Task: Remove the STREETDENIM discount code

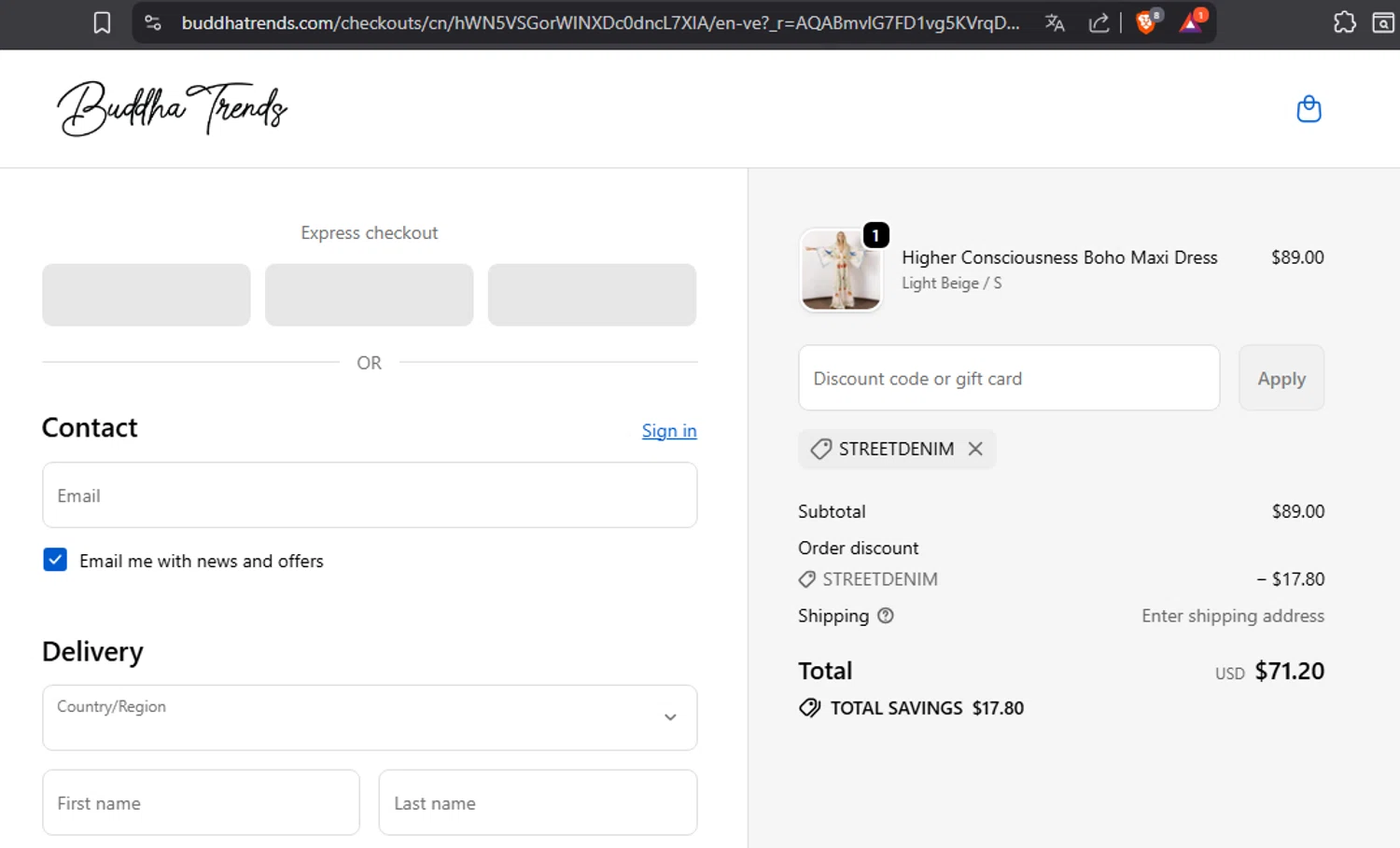Action: [975, 449]
